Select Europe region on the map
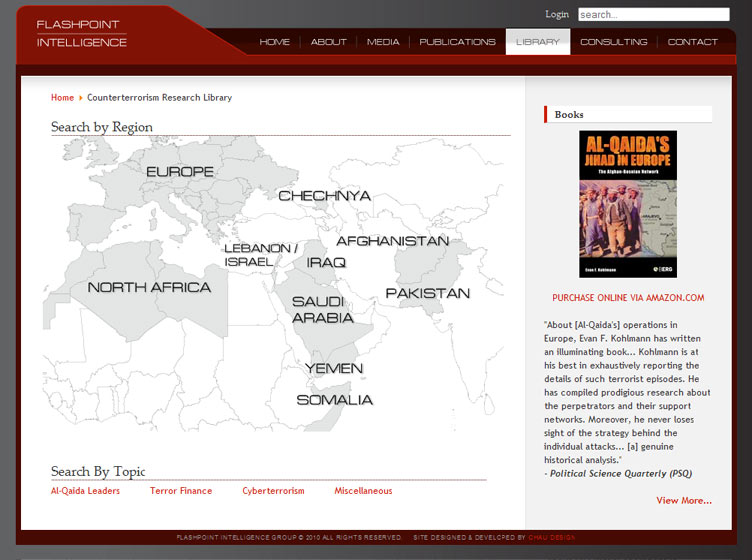The image size is (752, 560). 180,172
